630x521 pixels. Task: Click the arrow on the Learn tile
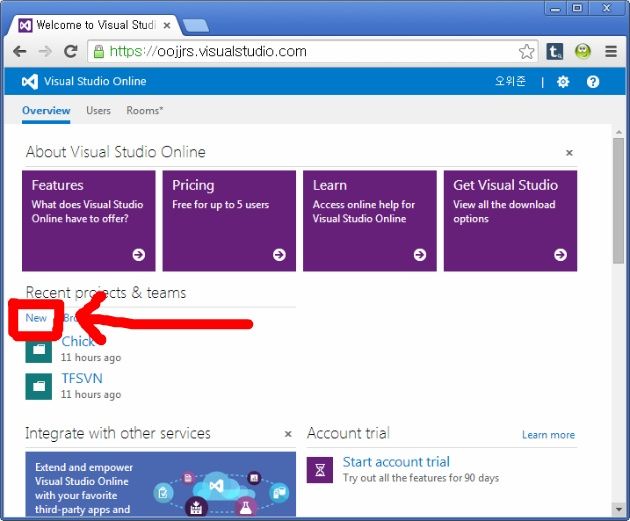pyautogui.click(x=420, y=254)
